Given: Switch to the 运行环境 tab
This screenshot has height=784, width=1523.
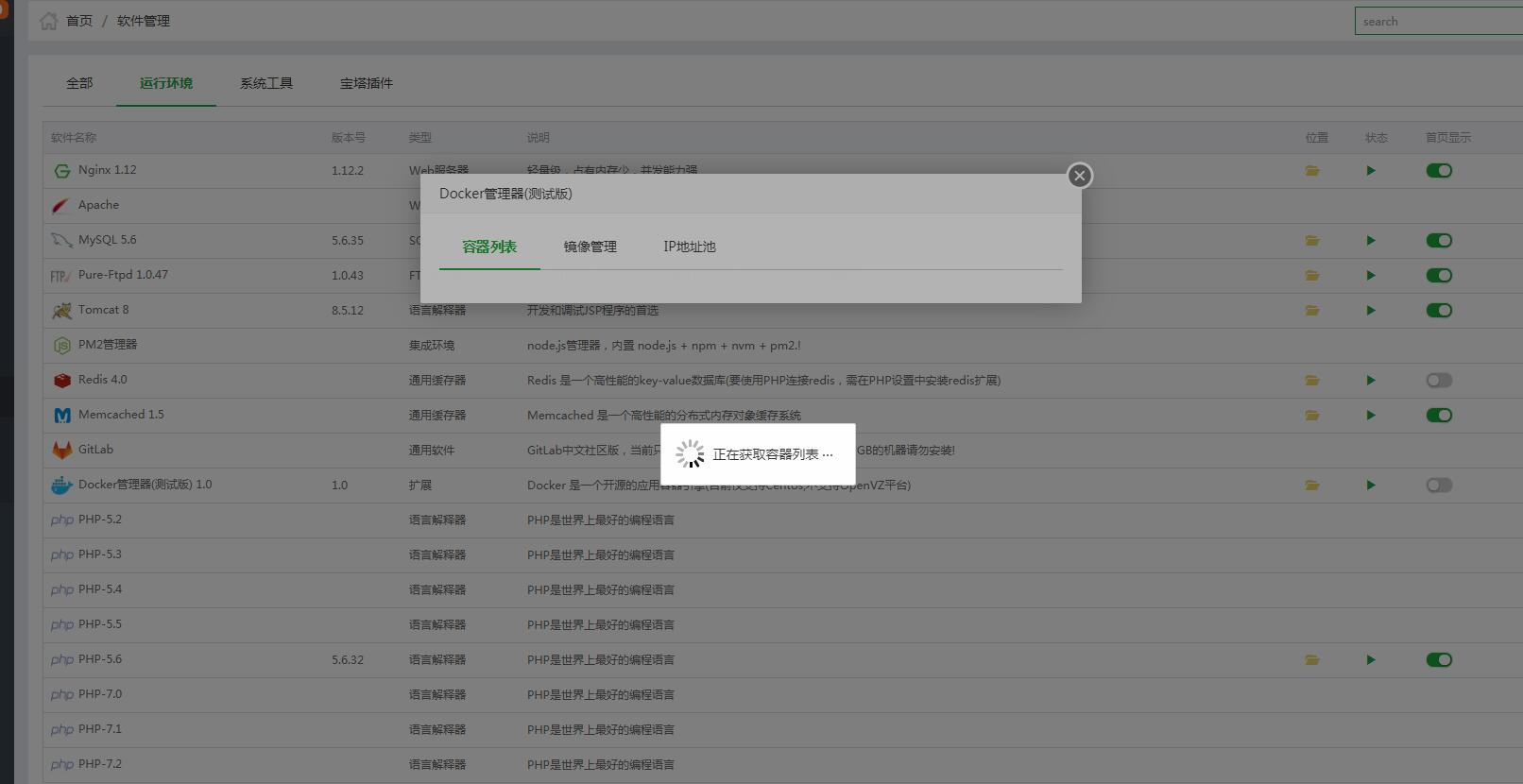Looking at the screenshot, I should (x=166, y=83).
